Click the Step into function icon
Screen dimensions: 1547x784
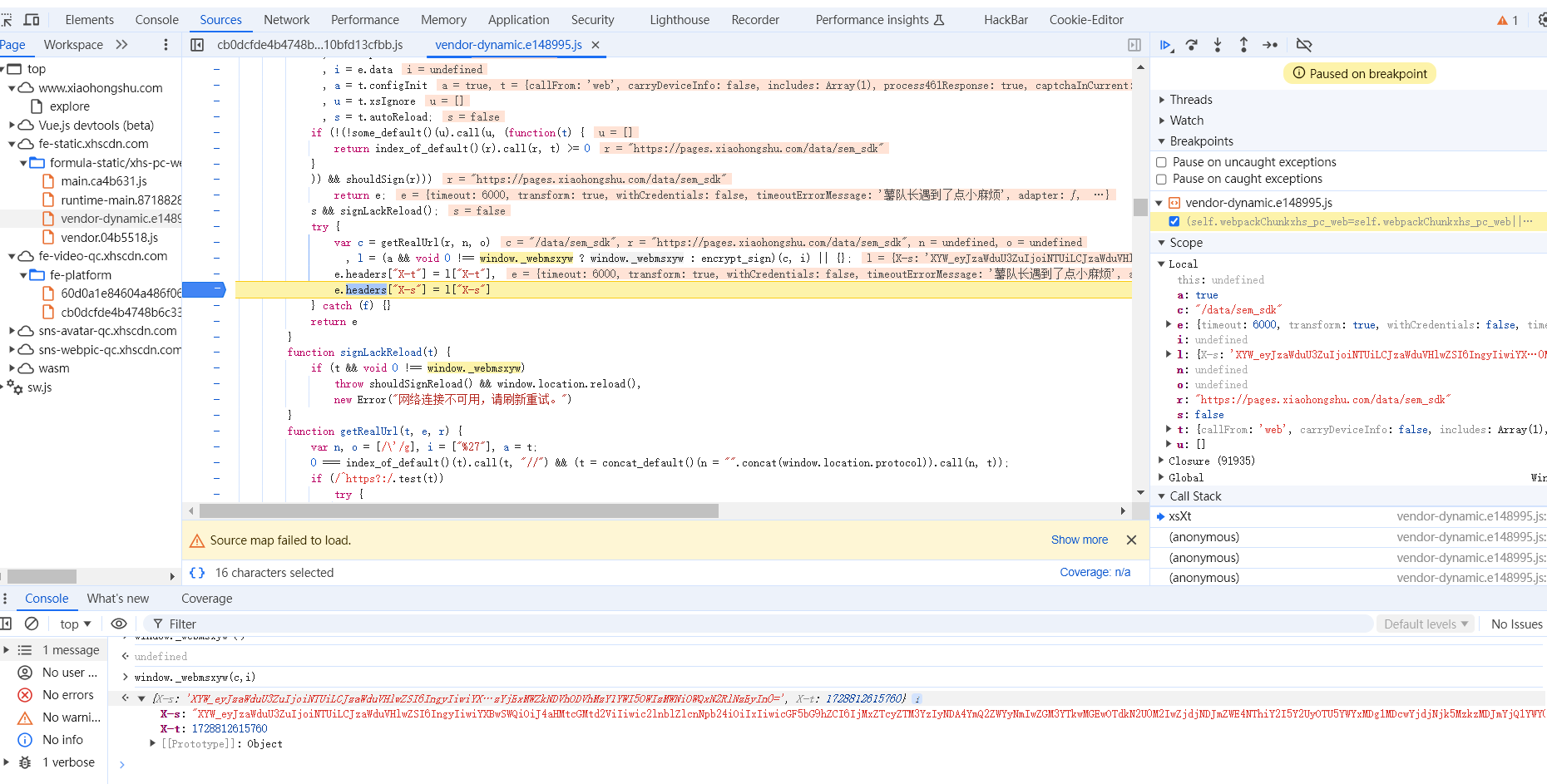coord(1218,45)
